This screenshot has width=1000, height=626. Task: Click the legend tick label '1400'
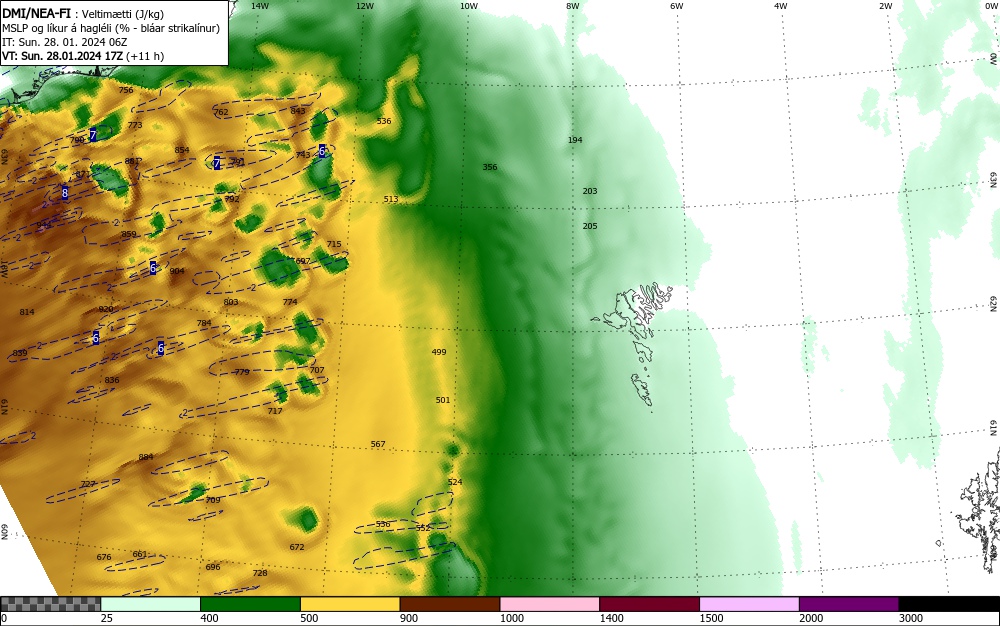coord(611,618)
